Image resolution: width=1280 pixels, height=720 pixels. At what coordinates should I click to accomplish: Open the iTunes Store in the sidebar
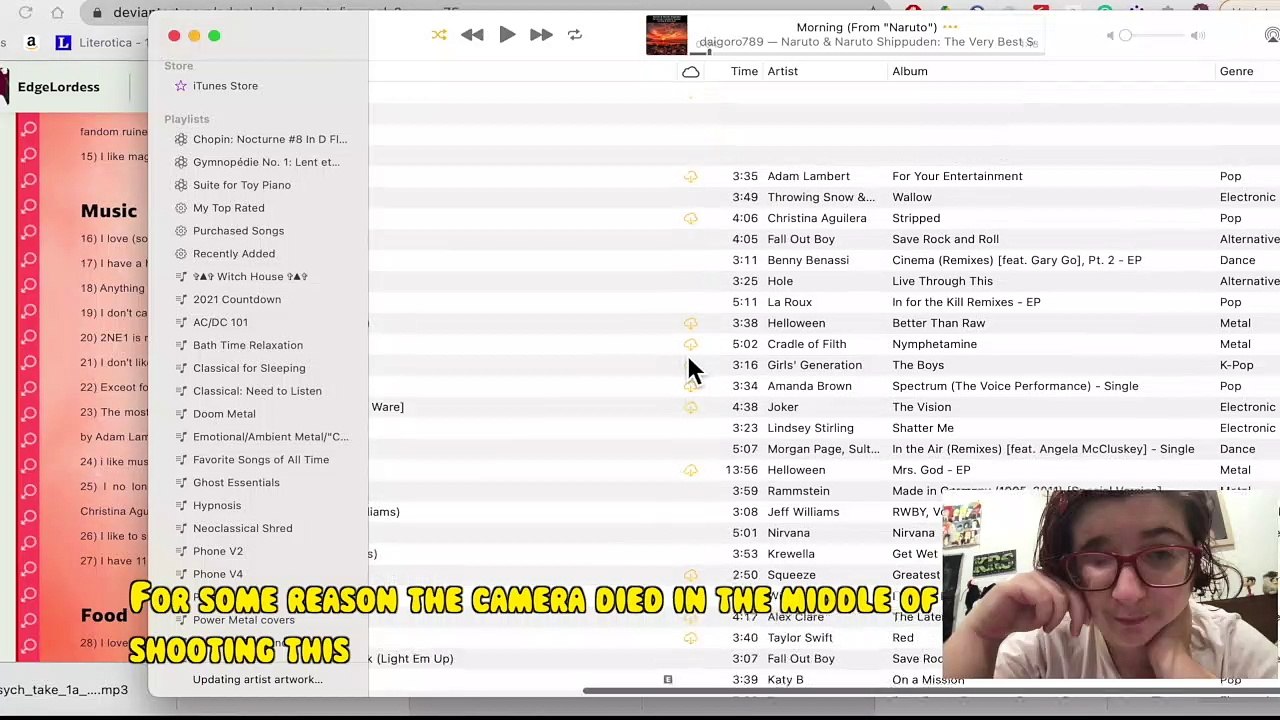coord(225,86)
